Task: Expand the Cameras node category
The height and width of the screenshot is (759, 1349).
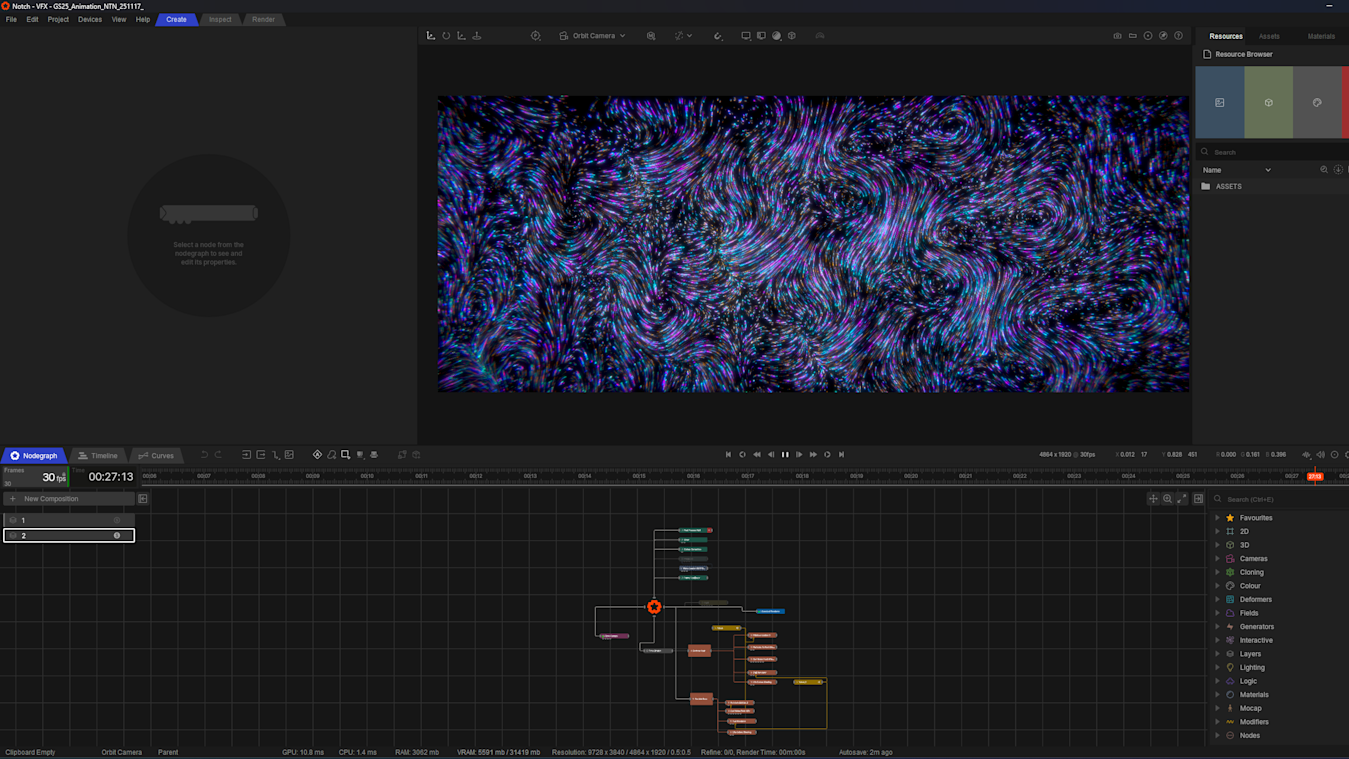Action: [1217, 559]
